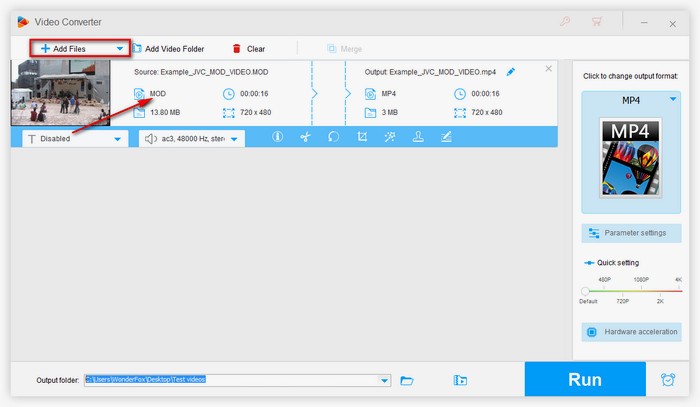The height and width of the screenshot is (407, 700).
Task: Open the MP4 output format dropdown arrow
Action: click(x=673, y=99)
